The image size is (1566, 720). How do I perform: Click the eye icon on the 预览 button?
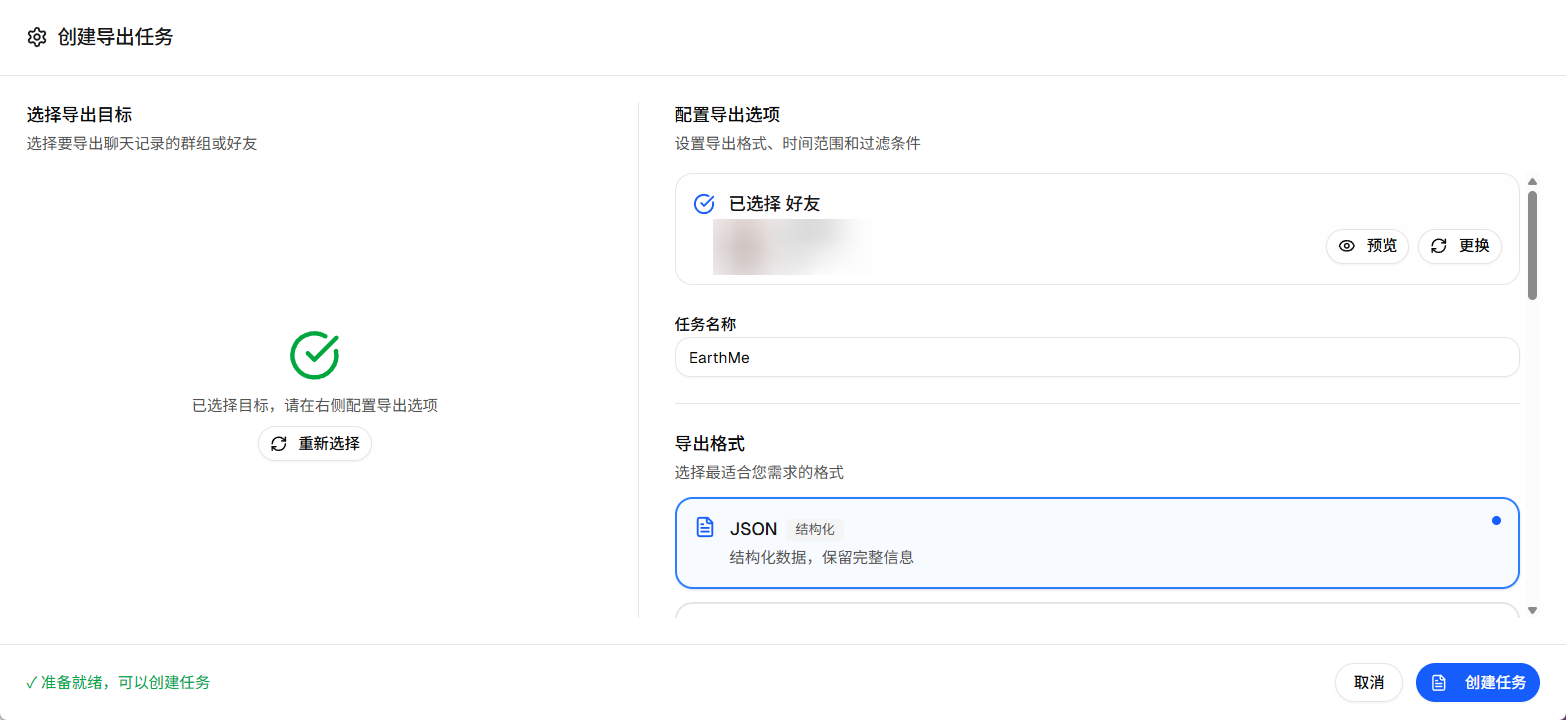point(1345,246)
